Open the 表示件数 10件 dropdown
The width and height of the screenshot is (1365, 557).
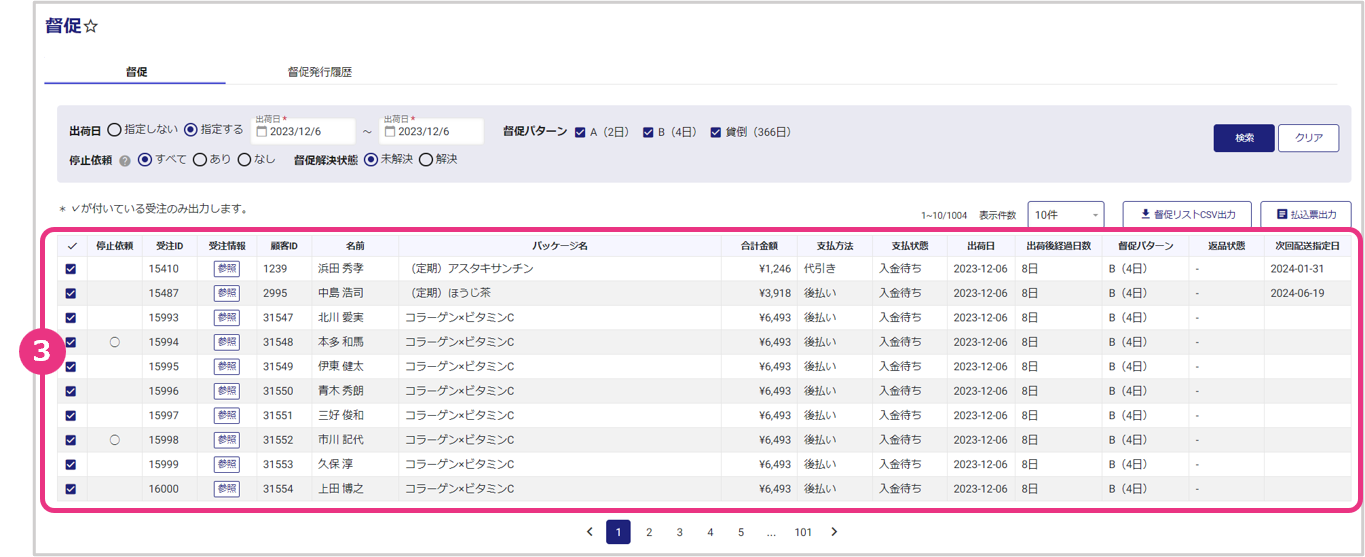(x=1065, y=215)
